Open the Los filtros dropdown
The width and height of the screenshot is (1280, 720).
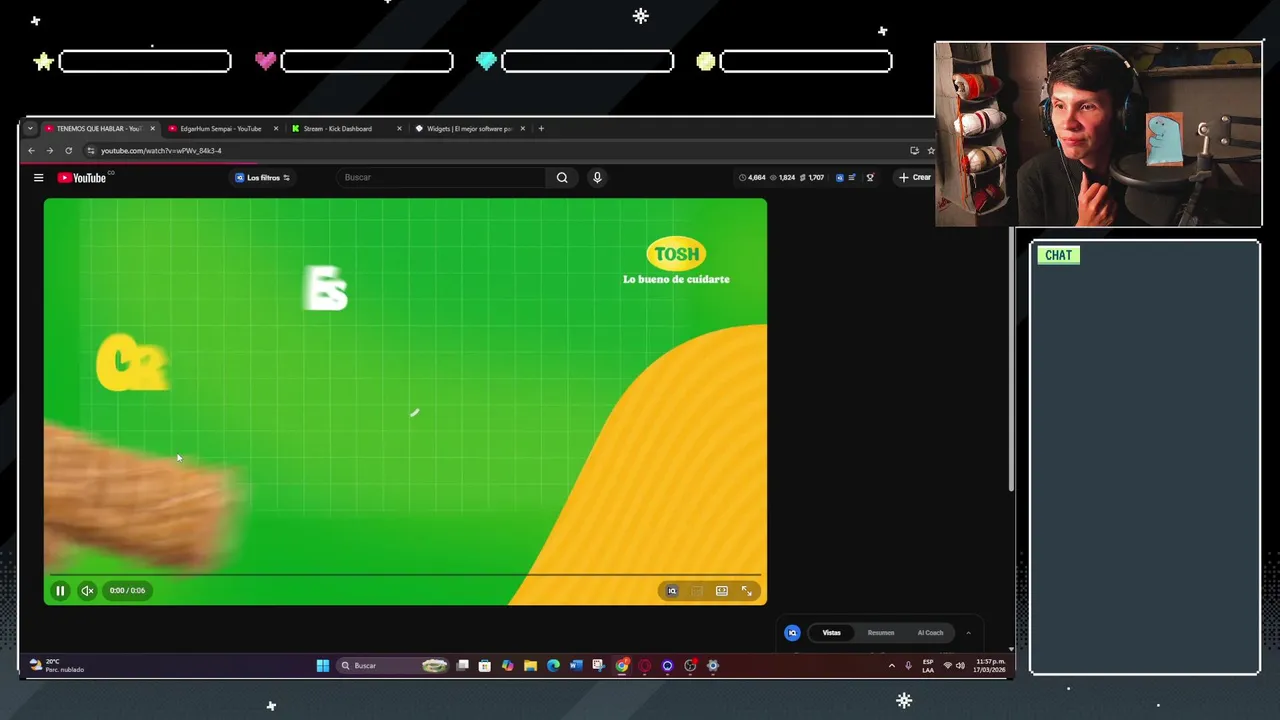click(262, 178)
